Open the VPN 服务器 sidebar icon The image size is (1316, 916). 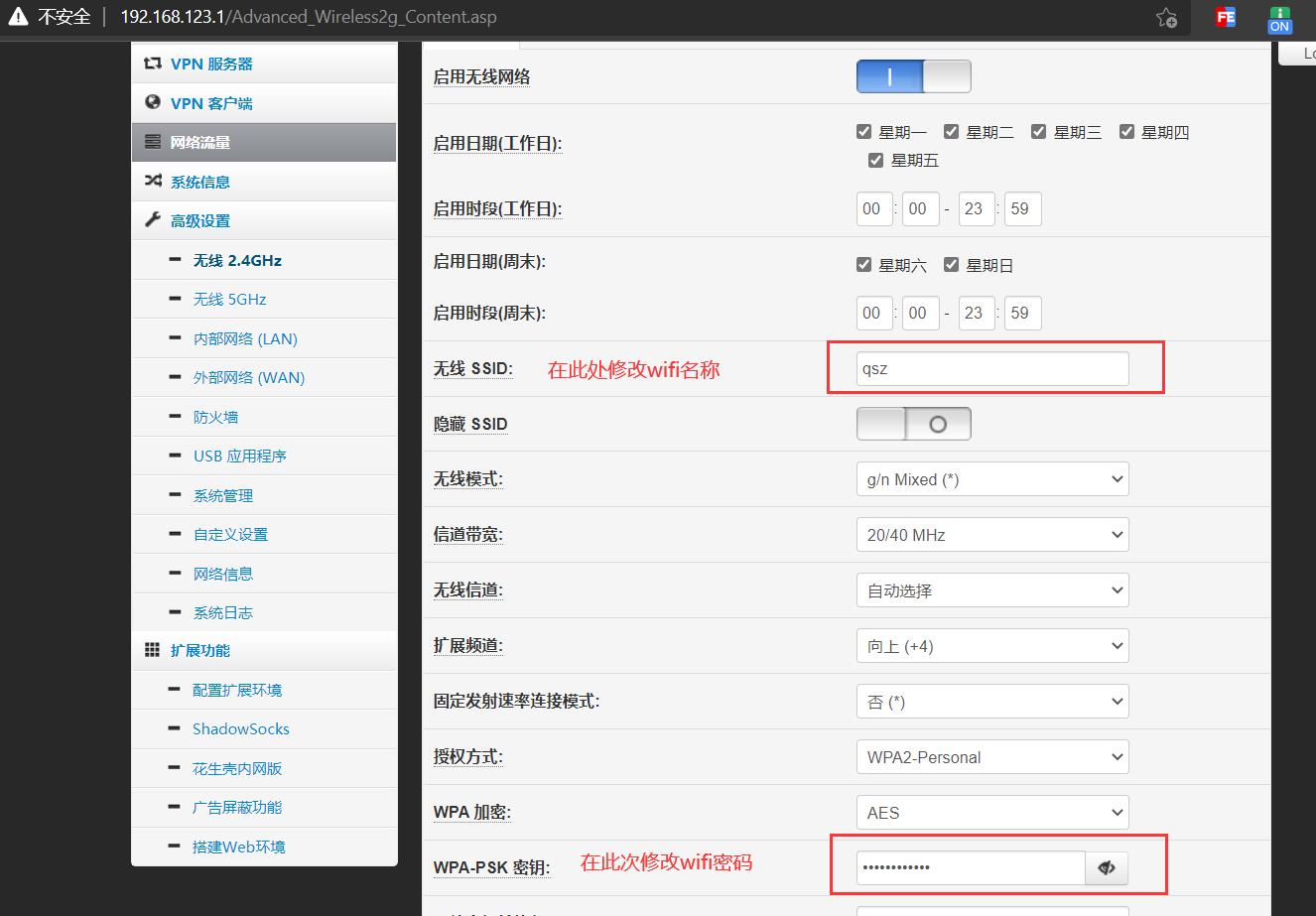(152, 64)
